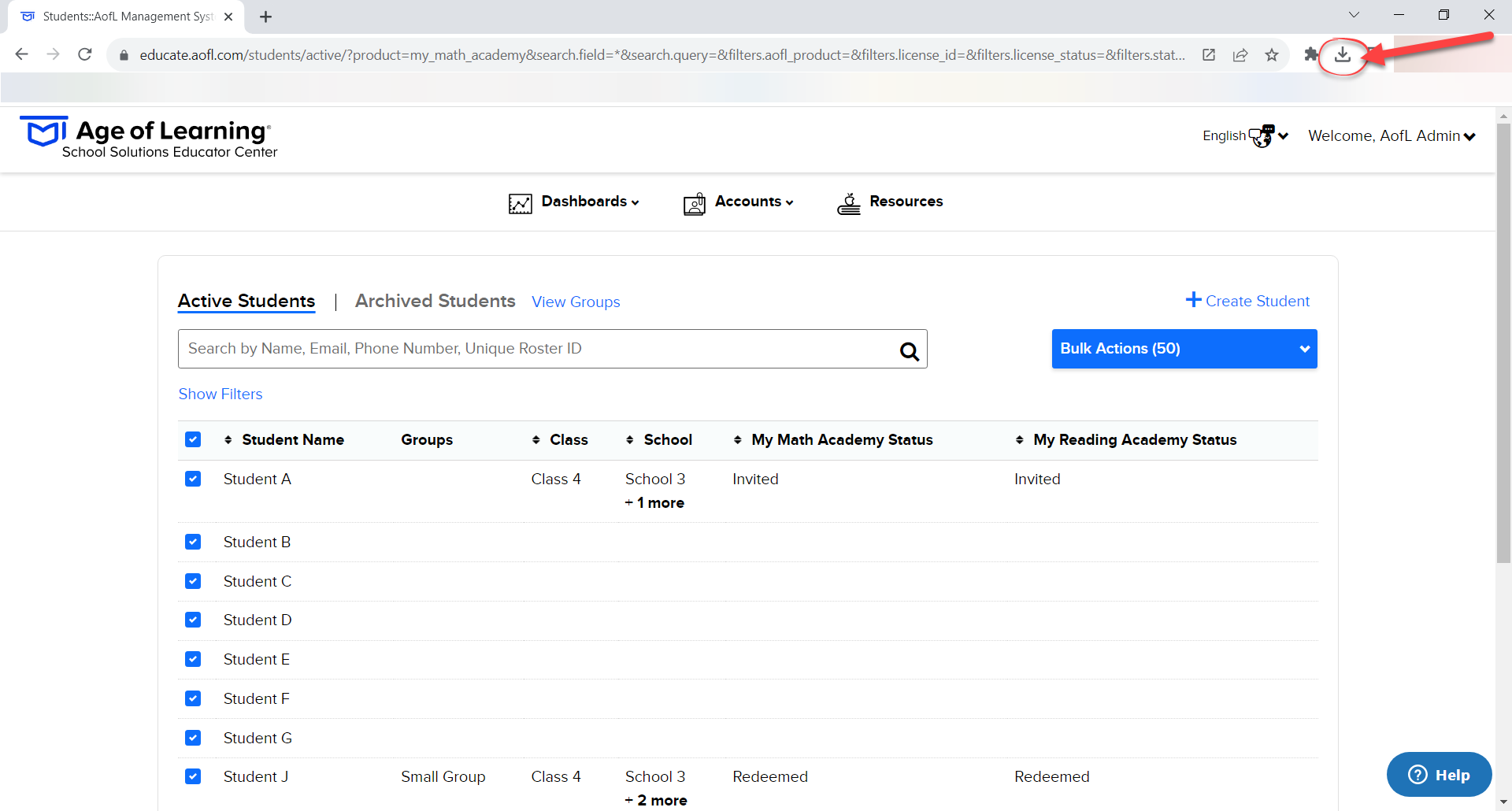Reload the page with refresh icon
This screenshot has height=811, width=1512.
click(85, 54)
